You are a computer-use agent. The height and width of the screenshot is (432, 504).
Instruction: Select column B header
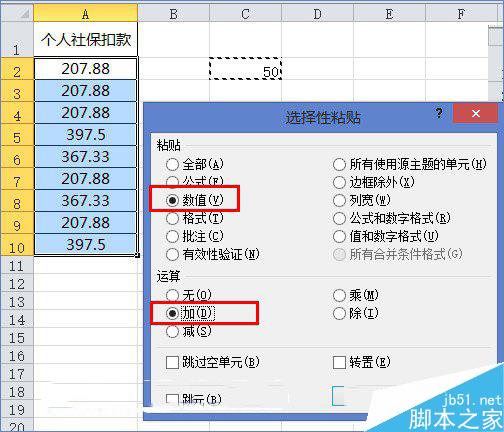[174, 13]
